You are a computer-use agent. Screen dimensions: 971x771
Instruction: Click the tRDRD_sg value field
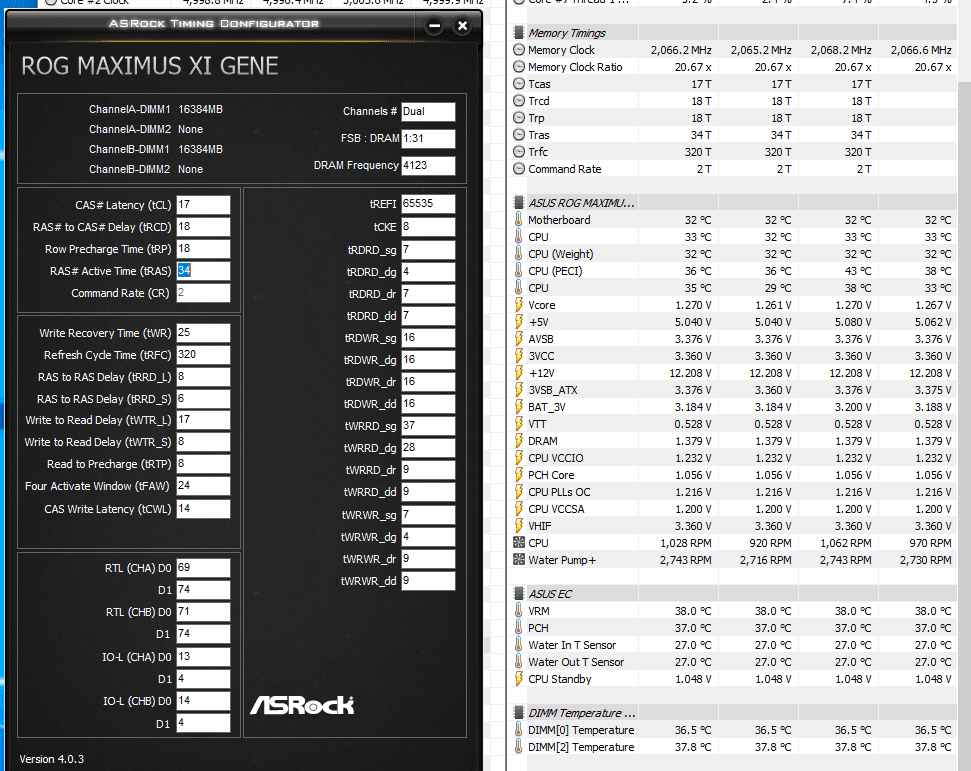tap(428, 250)
